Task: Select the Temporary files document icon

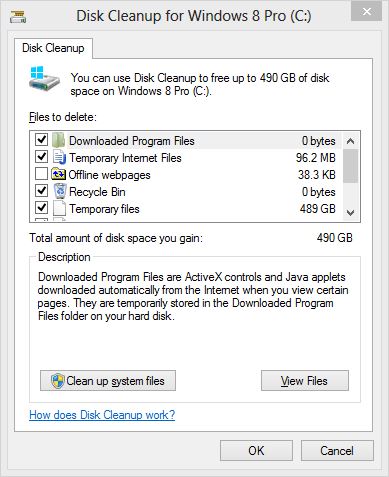Action: pos(59,208)
